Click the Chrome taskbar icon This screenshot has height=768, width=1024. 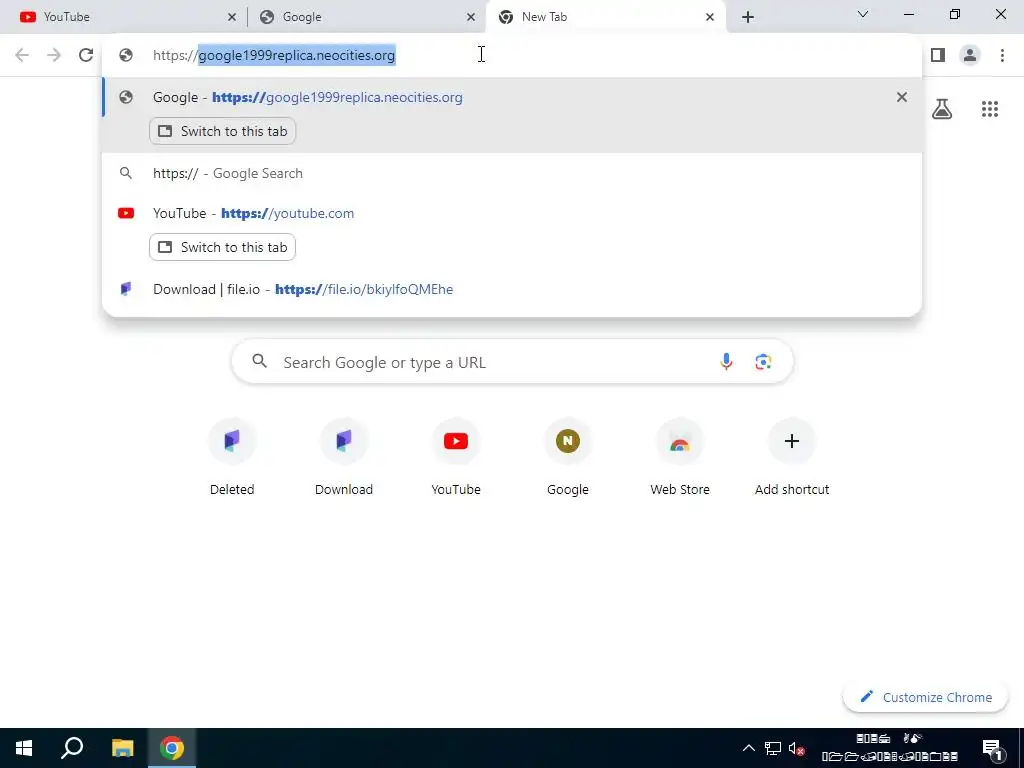(172, 748)
